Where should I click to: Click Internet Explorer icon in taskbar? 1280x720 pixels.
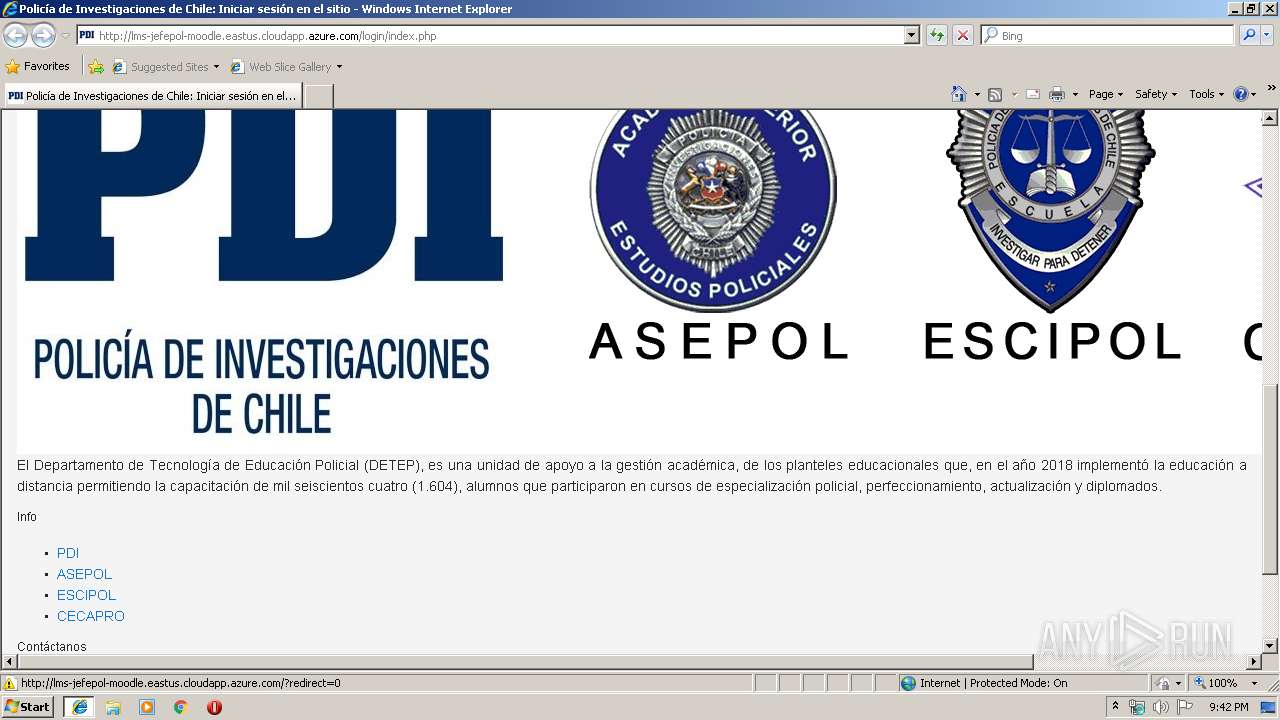[79, 707]
